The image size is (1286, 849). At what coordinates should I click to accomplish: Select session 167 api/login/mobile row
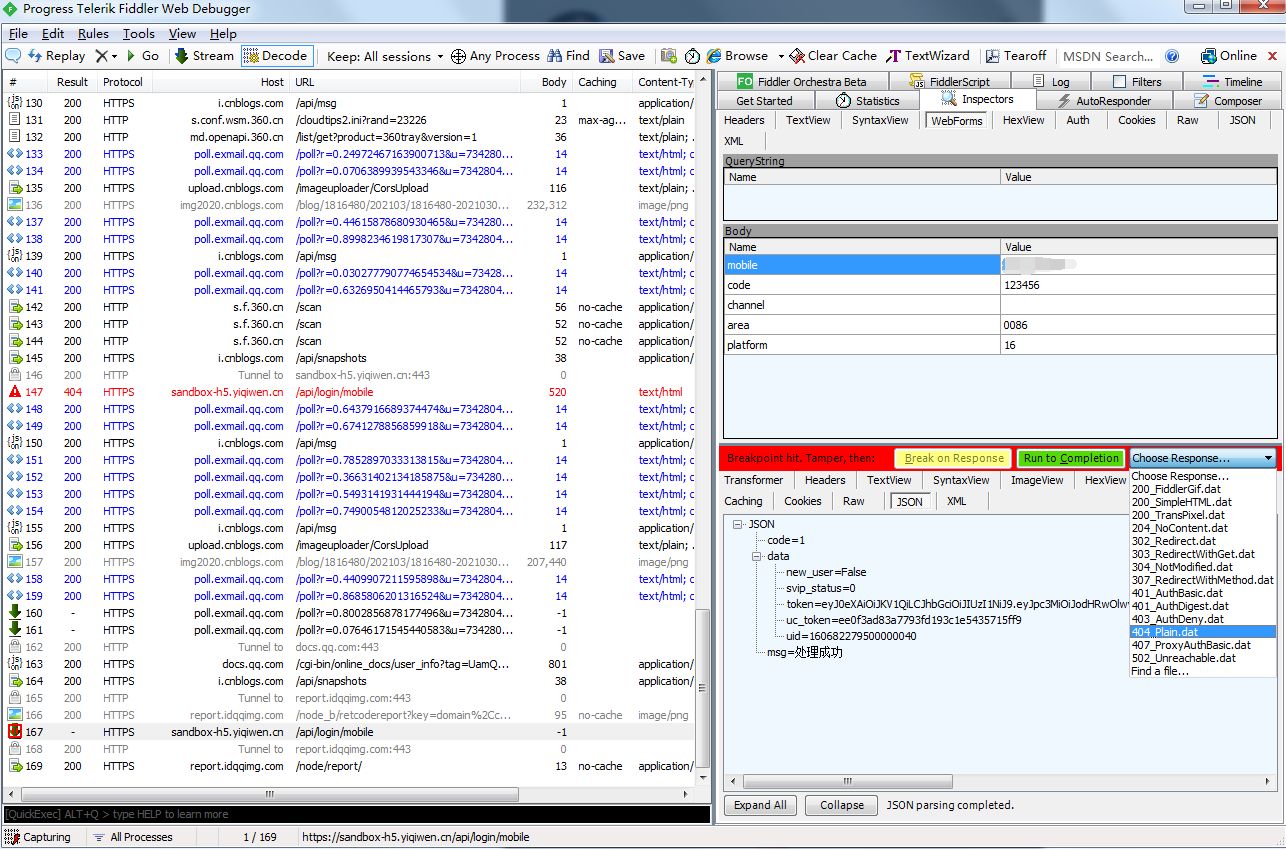(350, 732)
